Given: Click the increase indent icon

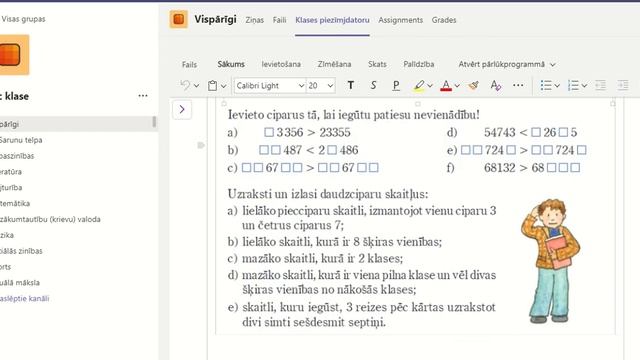Looking at the screenshot, I should 623,85.
